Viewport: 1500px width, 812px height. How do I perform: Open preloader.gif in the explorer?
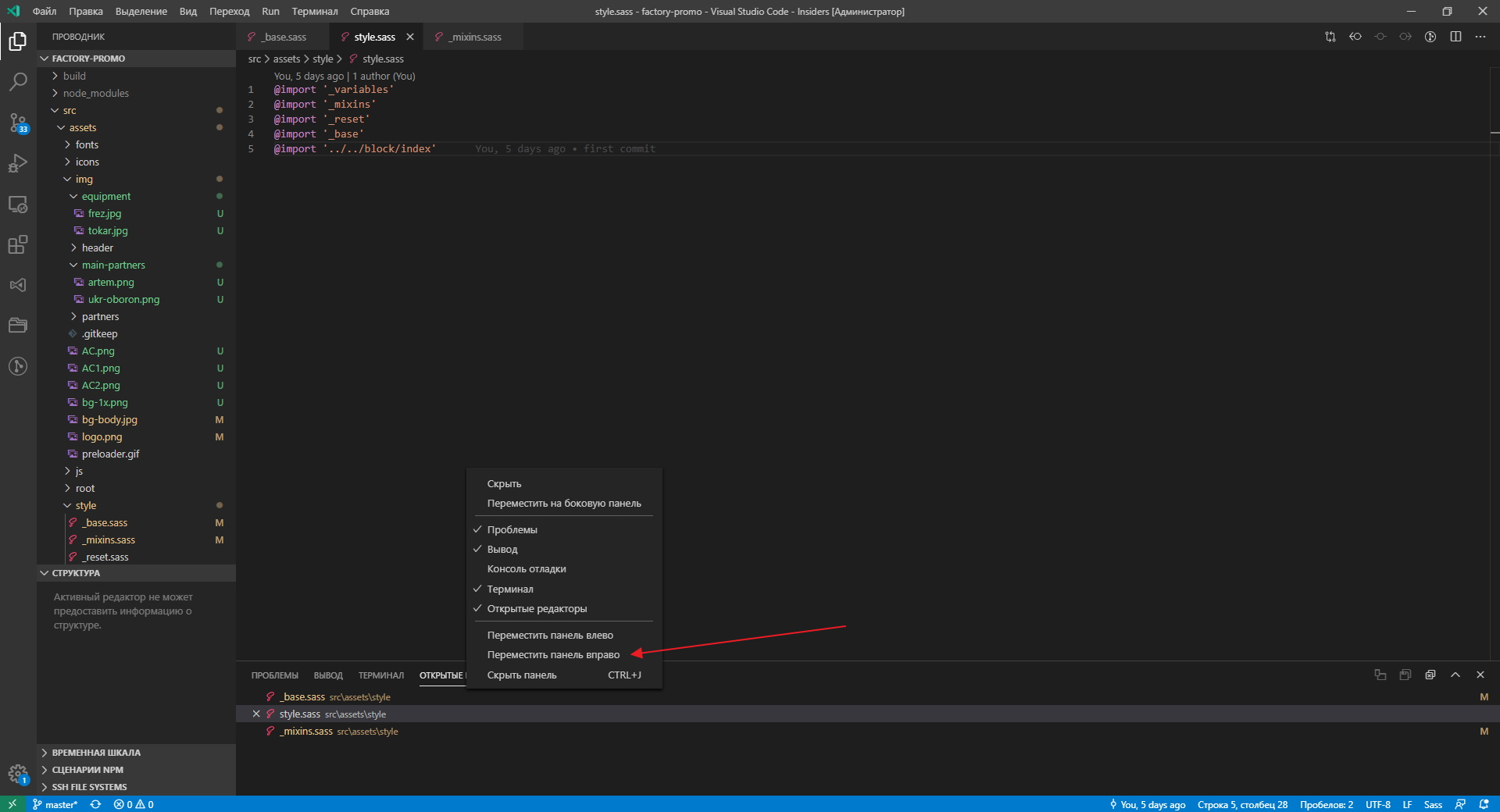tap(136, 454)
